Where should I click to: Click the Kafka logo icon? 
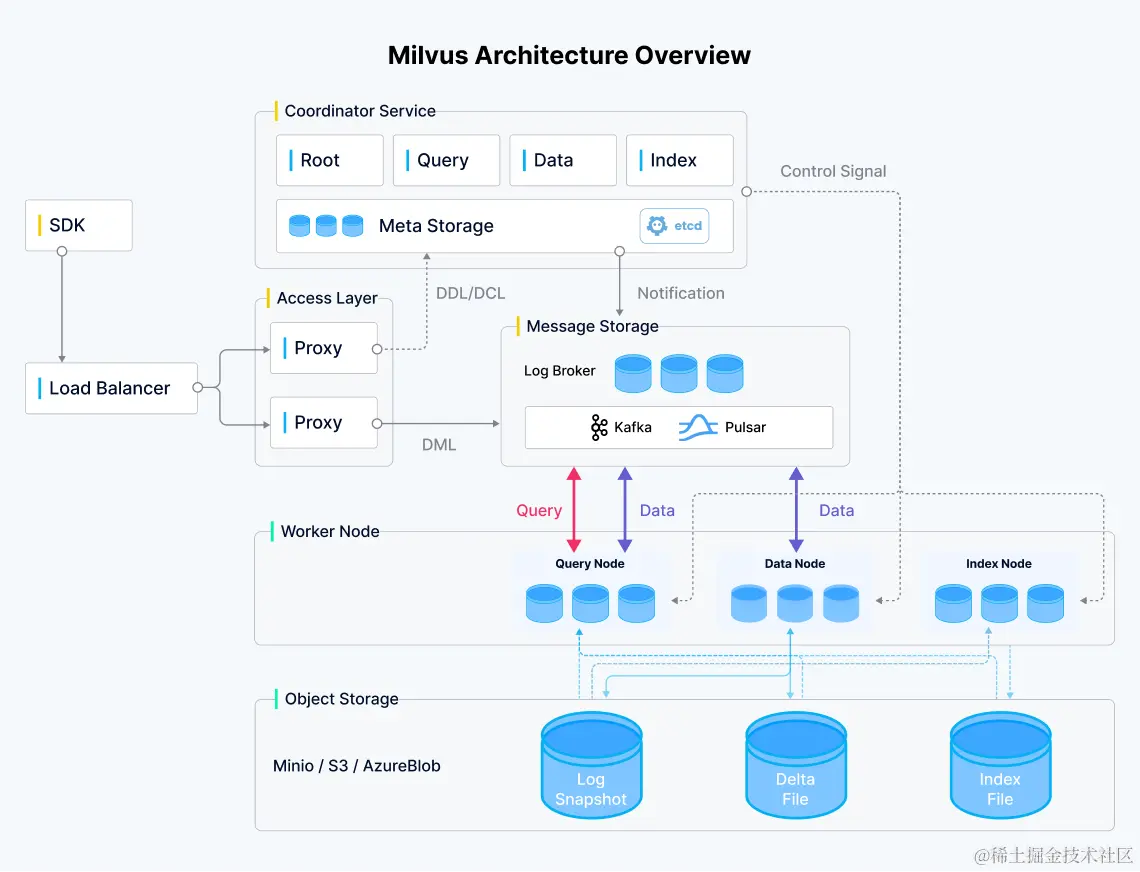[x=598, y=428]
